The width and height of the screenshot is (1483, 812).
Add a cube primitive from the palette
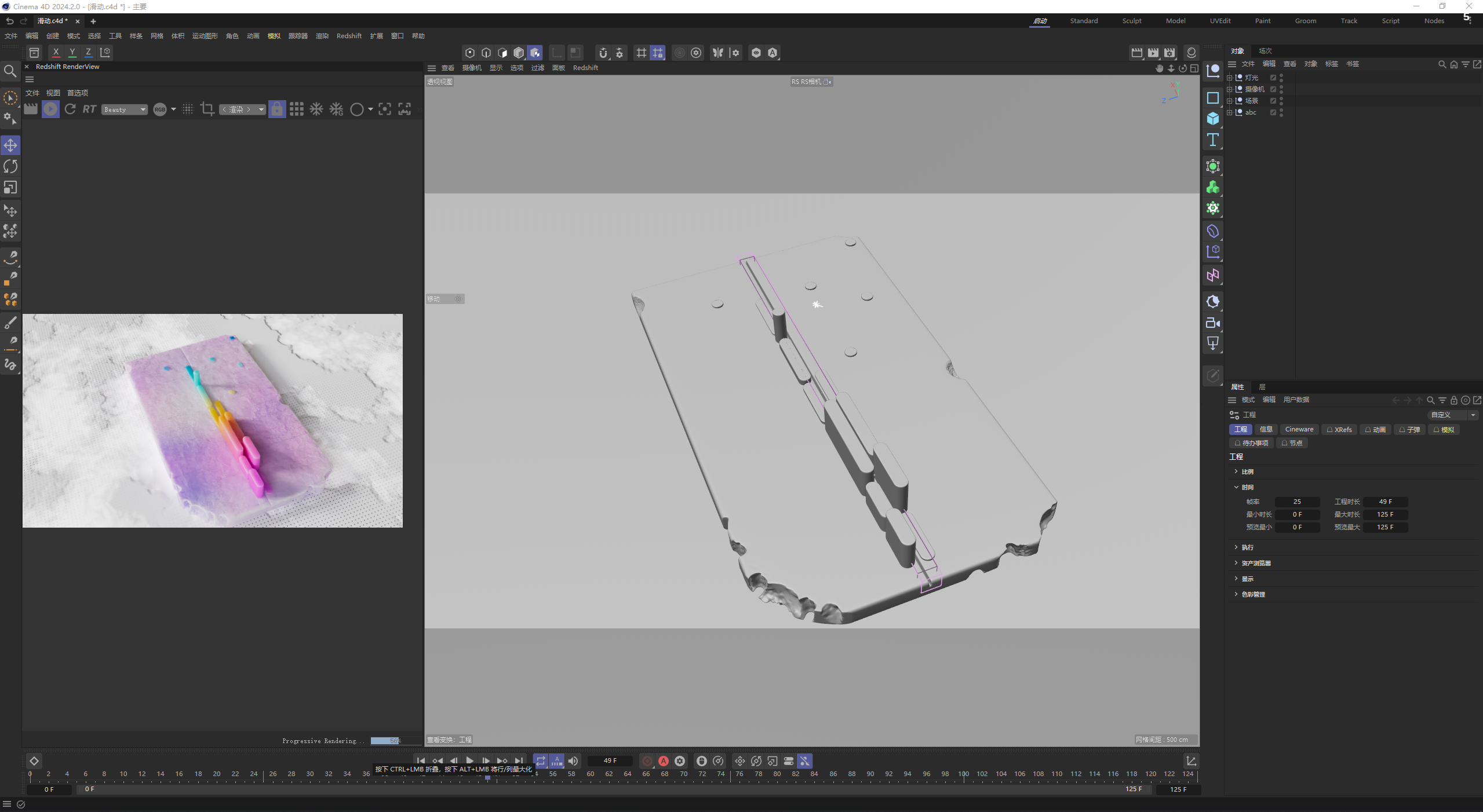(x=1212, y=119)
